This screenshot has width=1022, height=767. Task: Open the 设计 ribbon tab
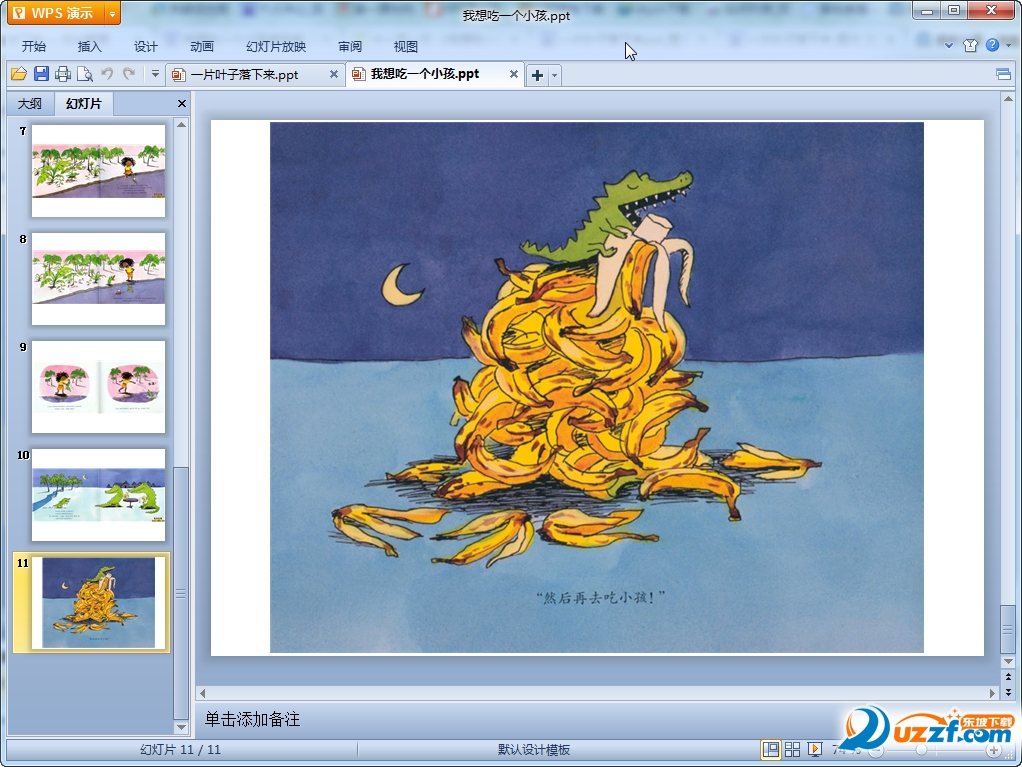(145, 46)
